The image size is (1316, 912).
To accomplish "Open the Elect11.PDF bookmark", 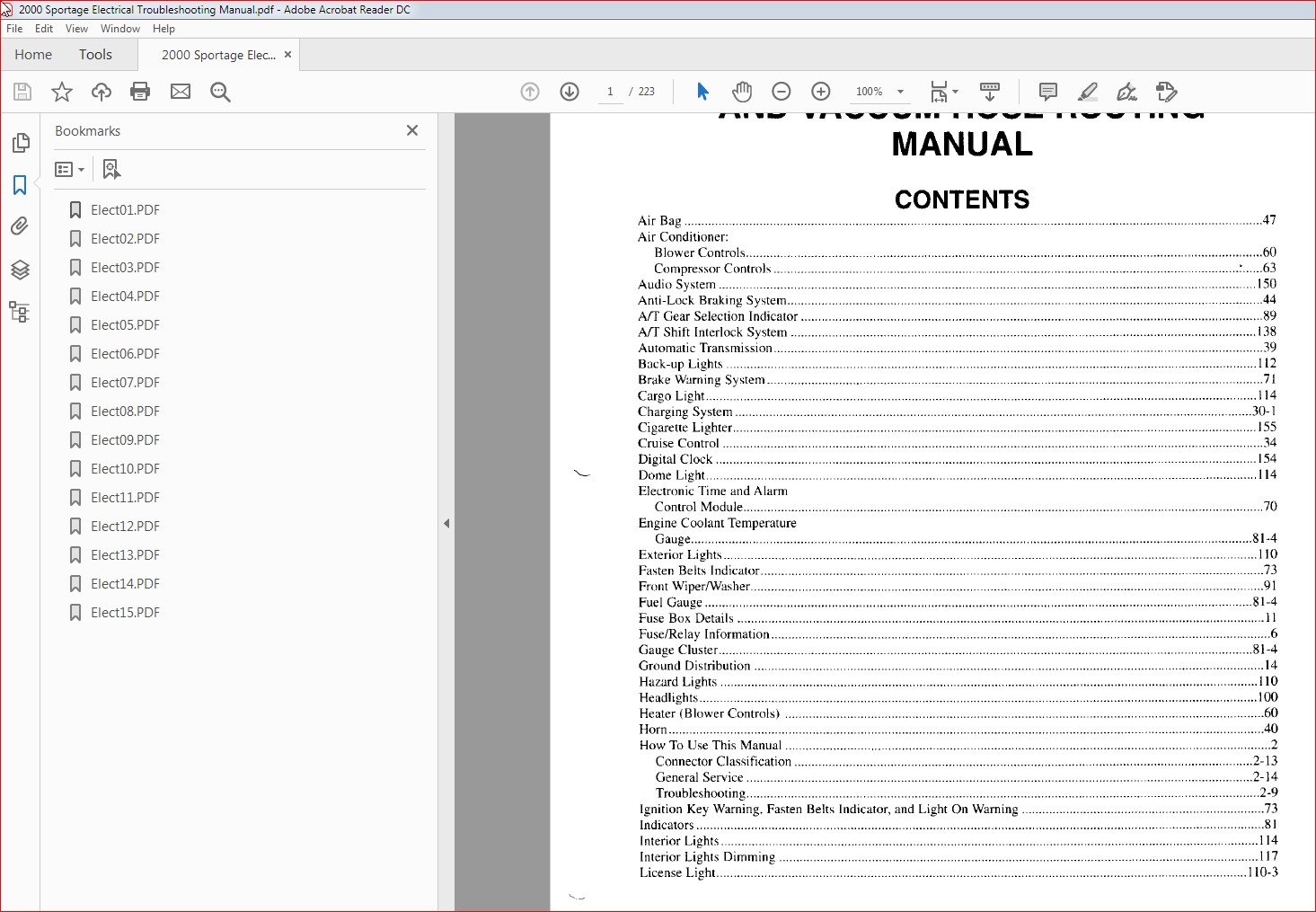I will tap(125, 498).
